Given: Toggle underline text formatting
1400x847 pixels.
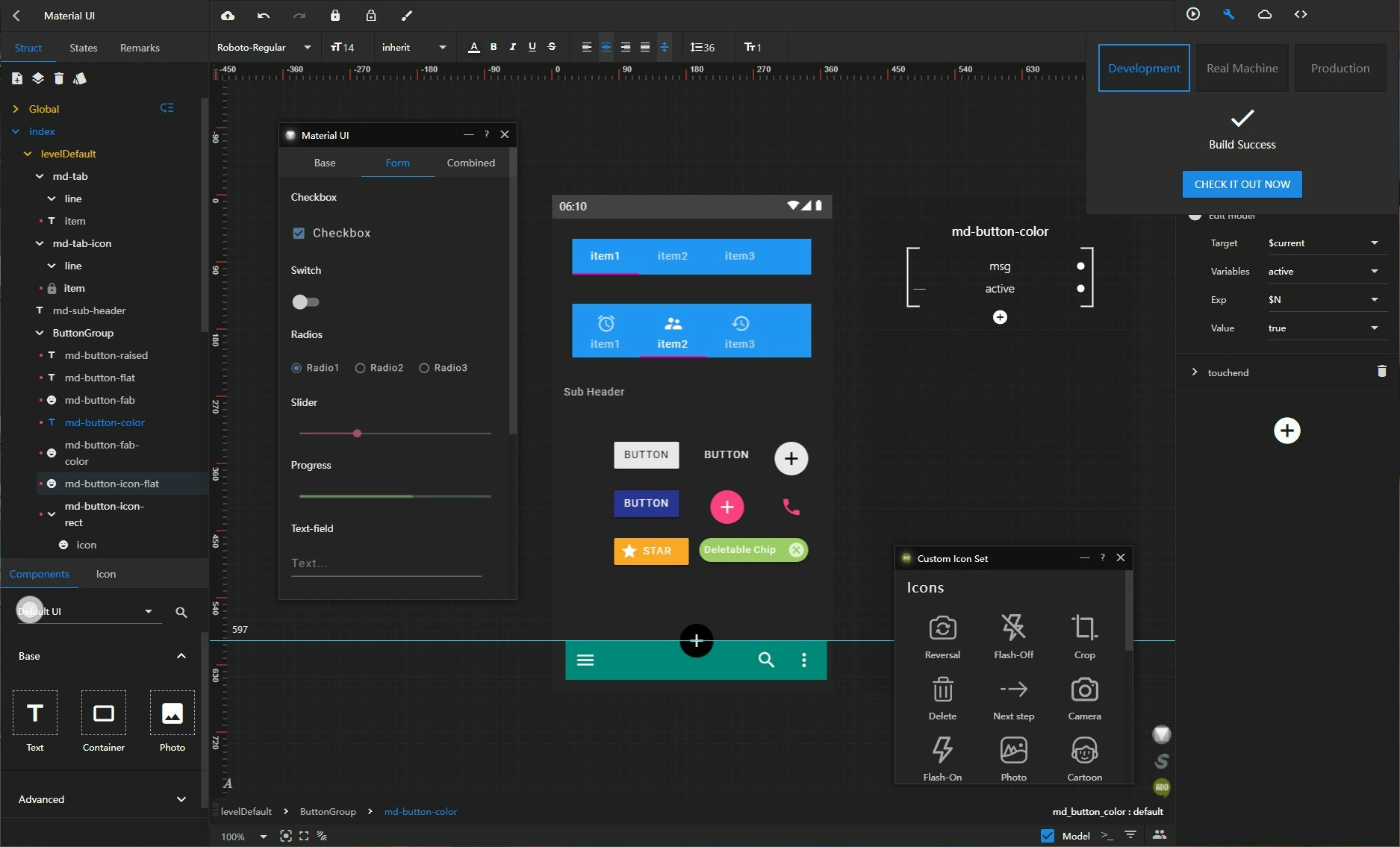Looking at the screenshot, I should pos(532,47).
